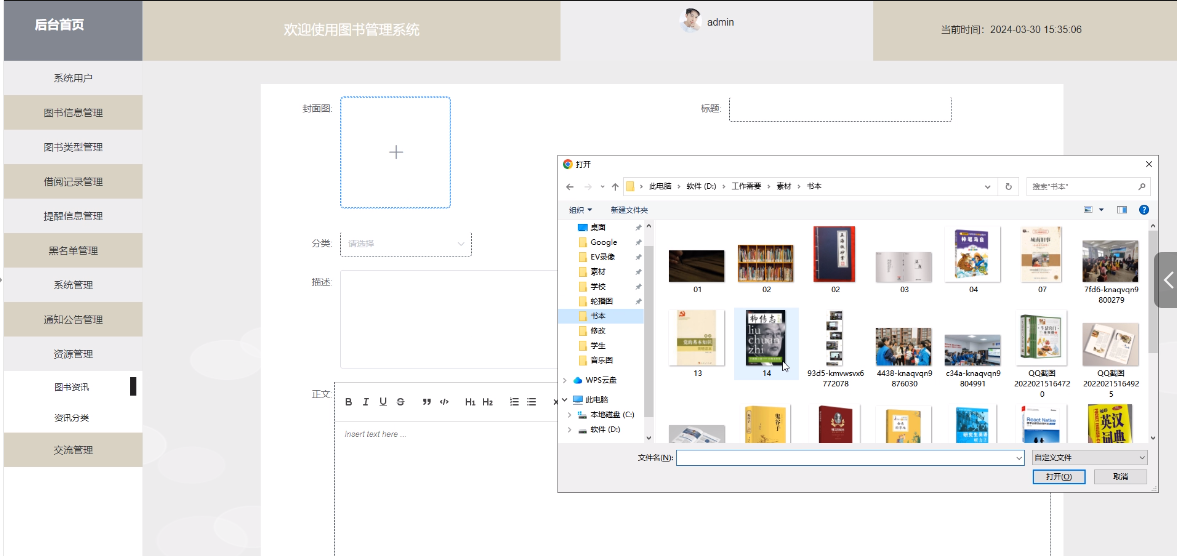
Task: Open the 系统用户 sidebar menu
Action: pyautogui.click(x=73, y=78)
